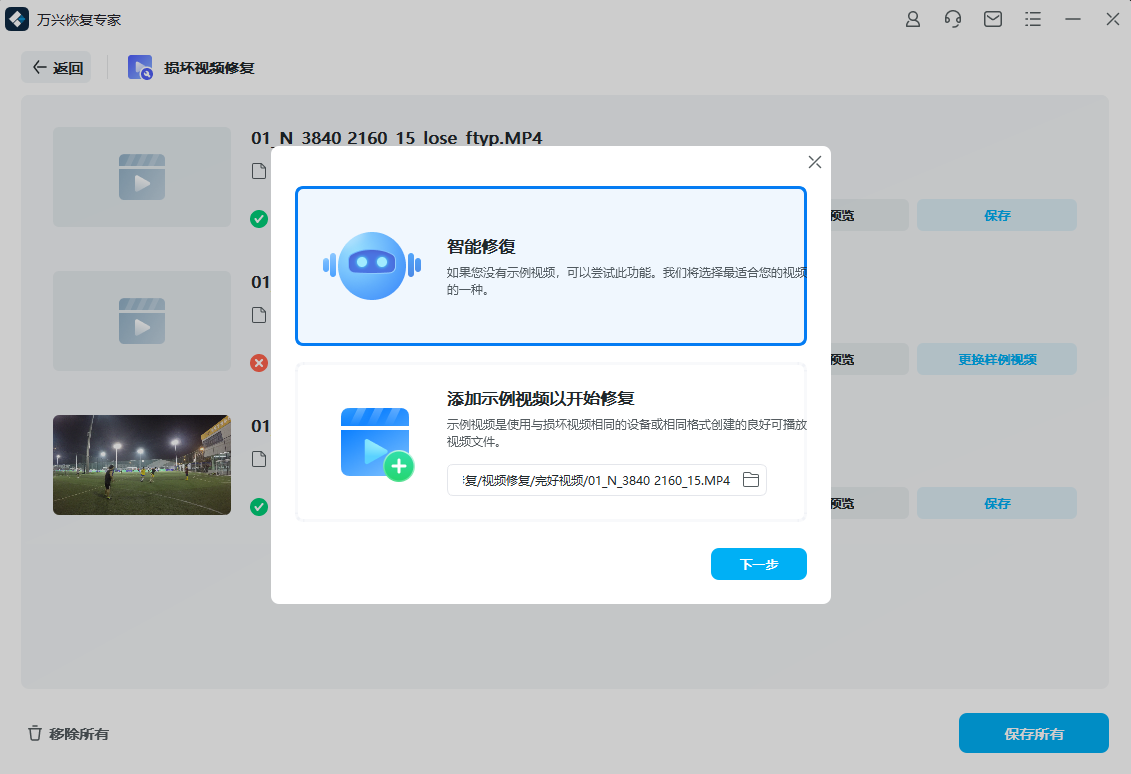1131x774 pixels.
Task: Click the robot icon in the 智能修复 card
Action: click(372, 266)
